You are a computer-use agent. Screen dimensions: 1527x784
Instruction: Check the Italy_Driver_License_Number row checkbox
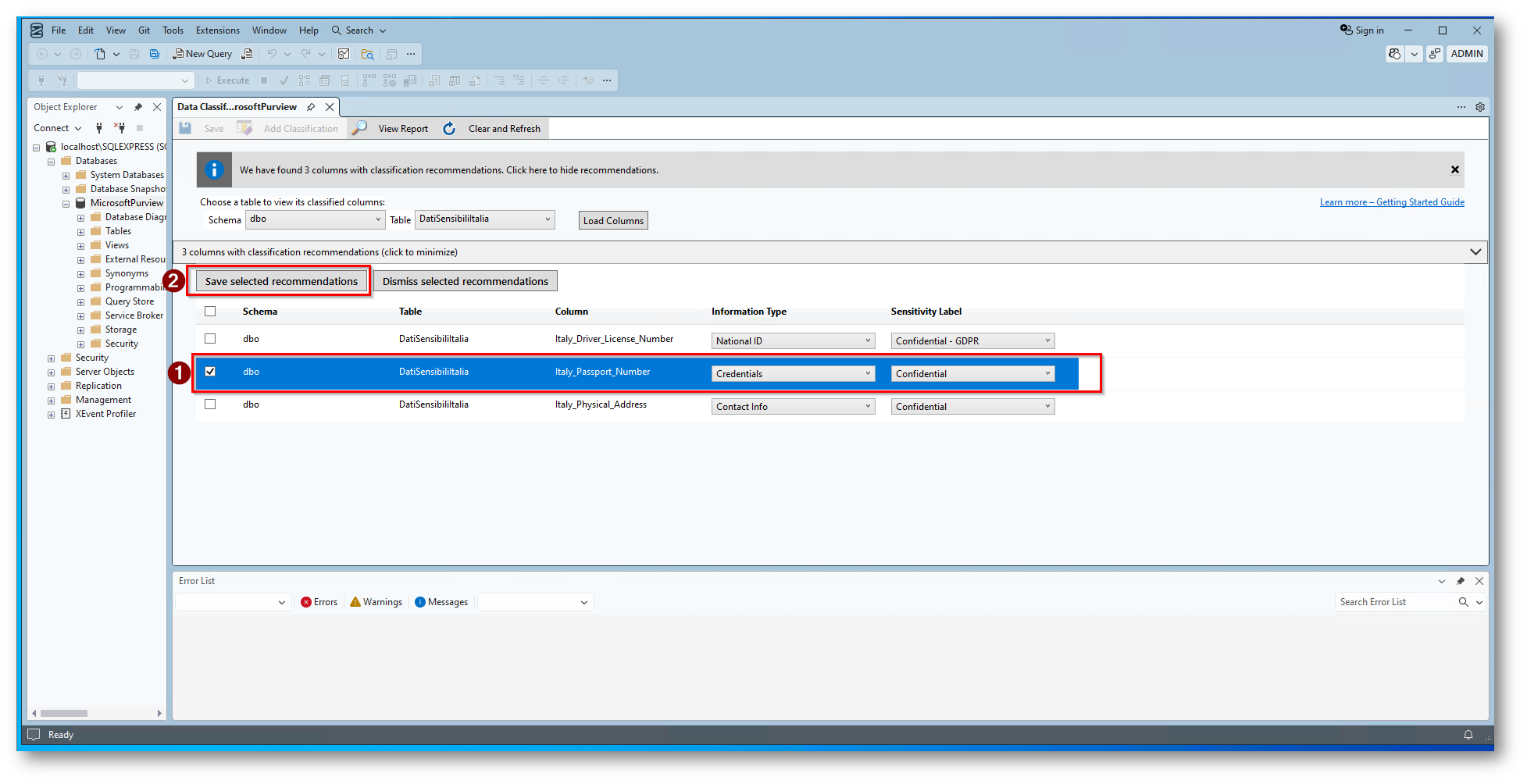[x=210, y=339]
